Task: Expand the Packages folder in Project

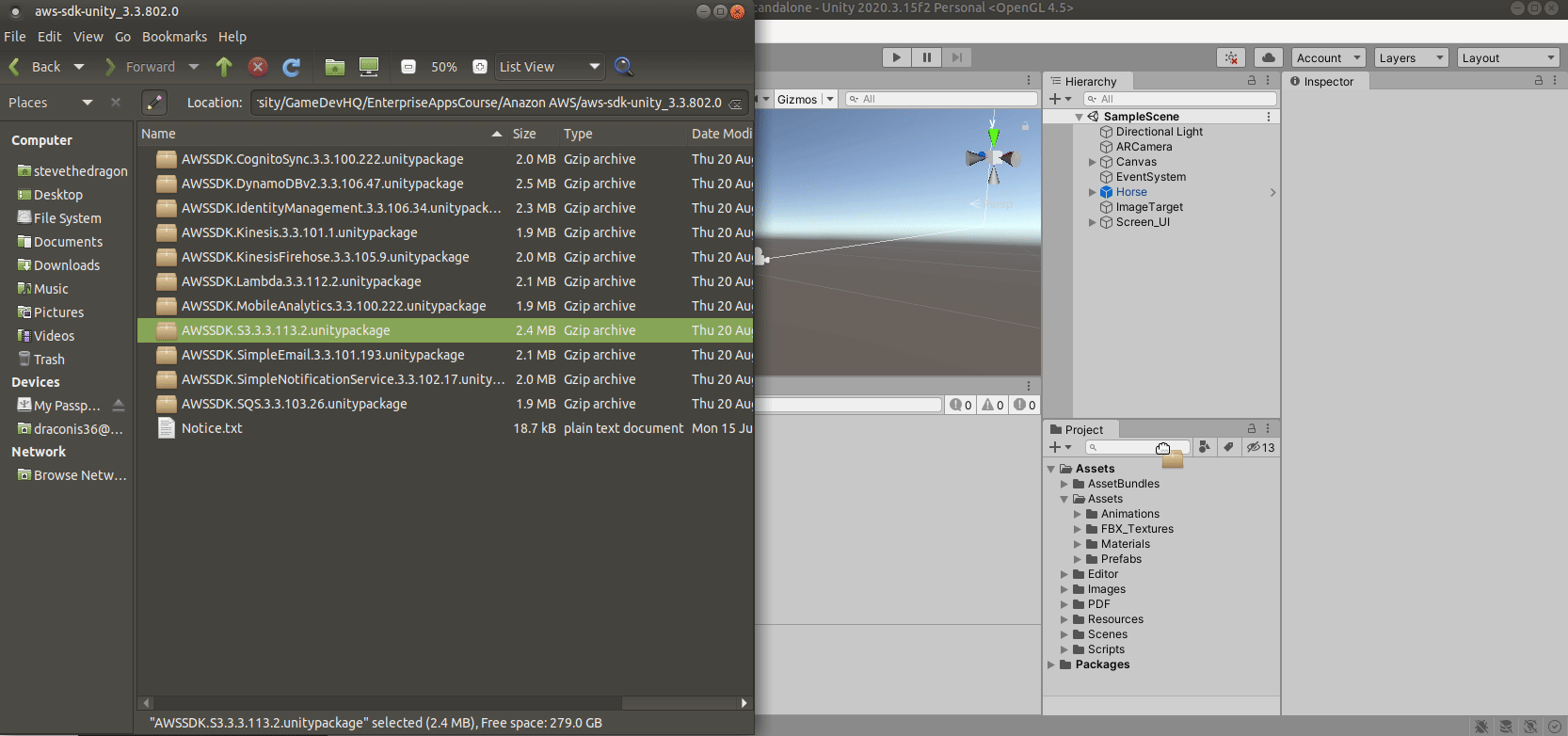Action: coord(1051,664)
